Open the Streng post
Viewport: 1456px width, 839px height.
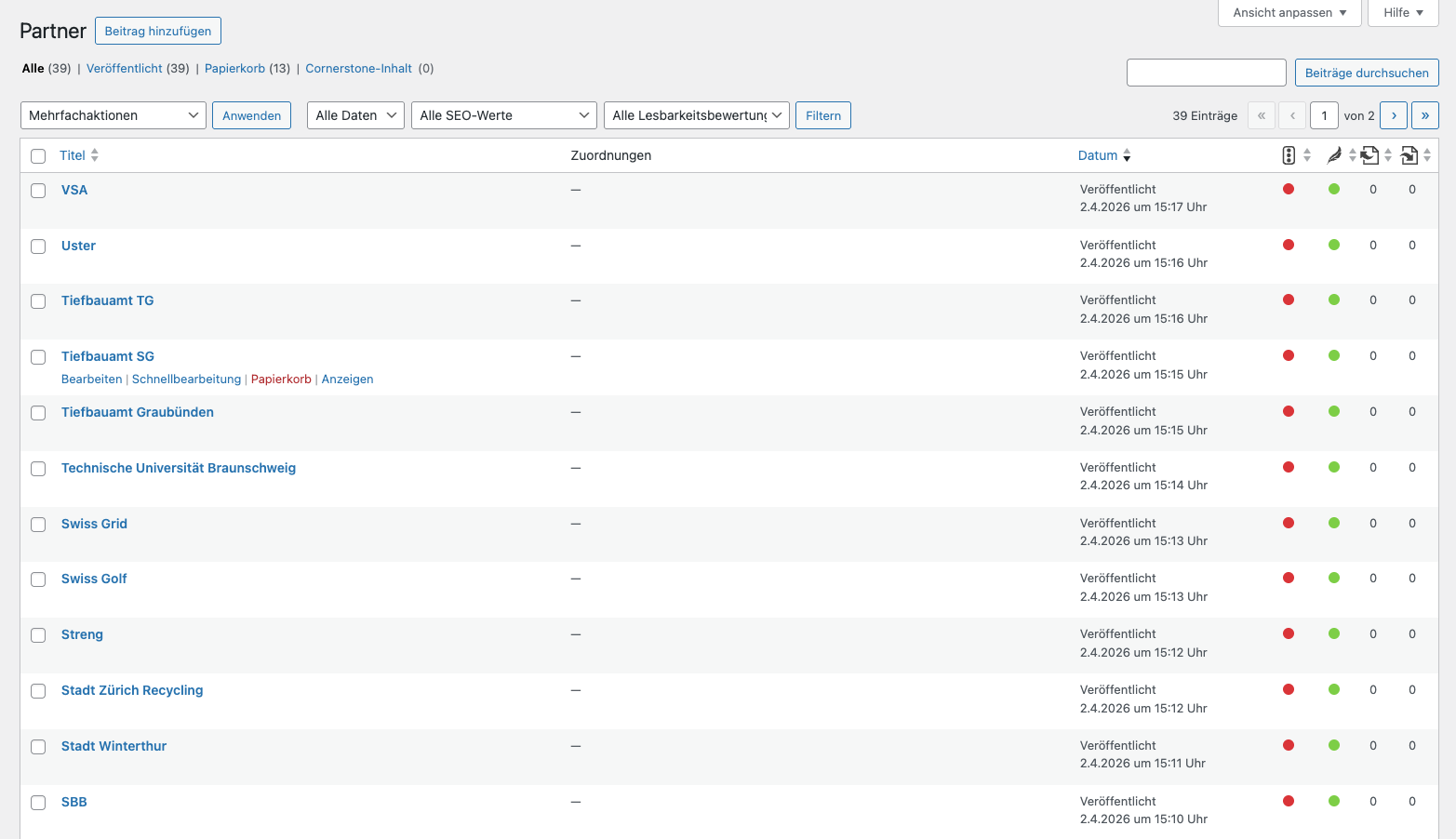(82, 634)
